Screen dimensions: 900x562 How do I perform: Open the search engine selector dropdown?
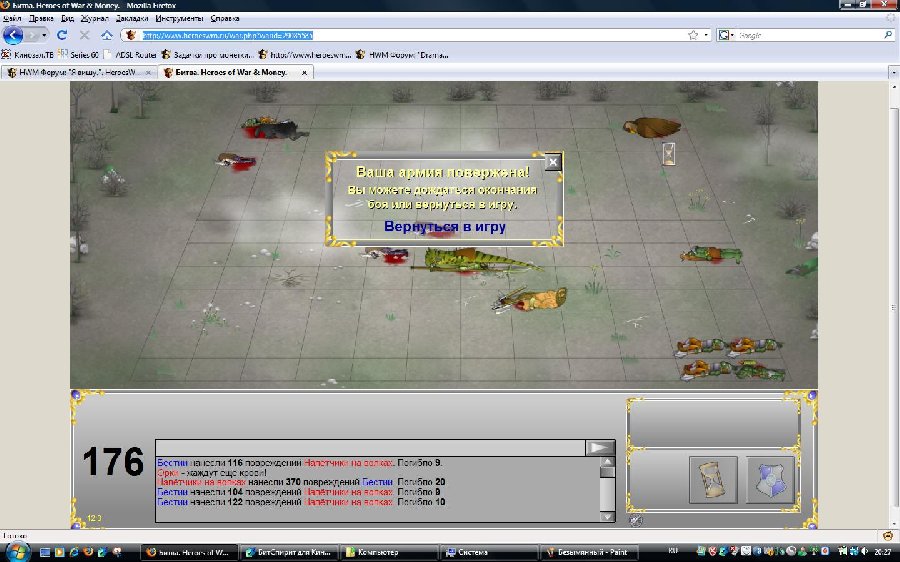tap(726, 35)
